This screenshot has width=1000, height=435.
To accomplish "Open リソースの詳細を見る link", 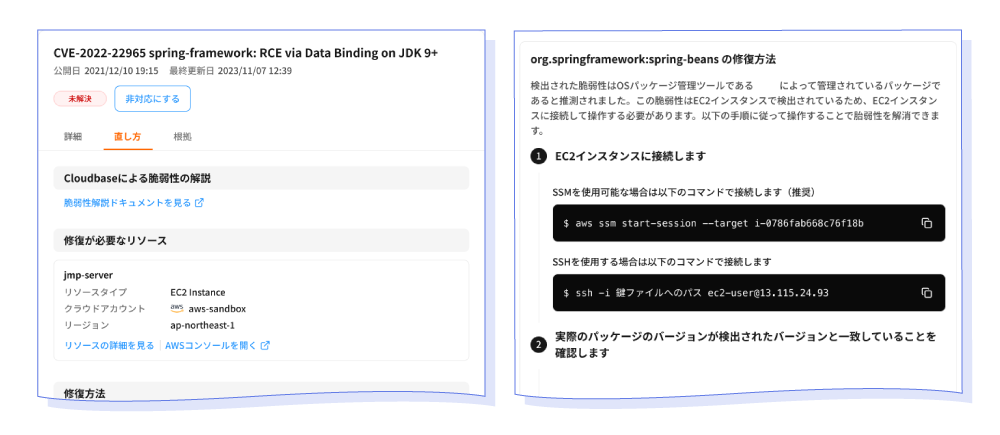I will coord(109,346).
